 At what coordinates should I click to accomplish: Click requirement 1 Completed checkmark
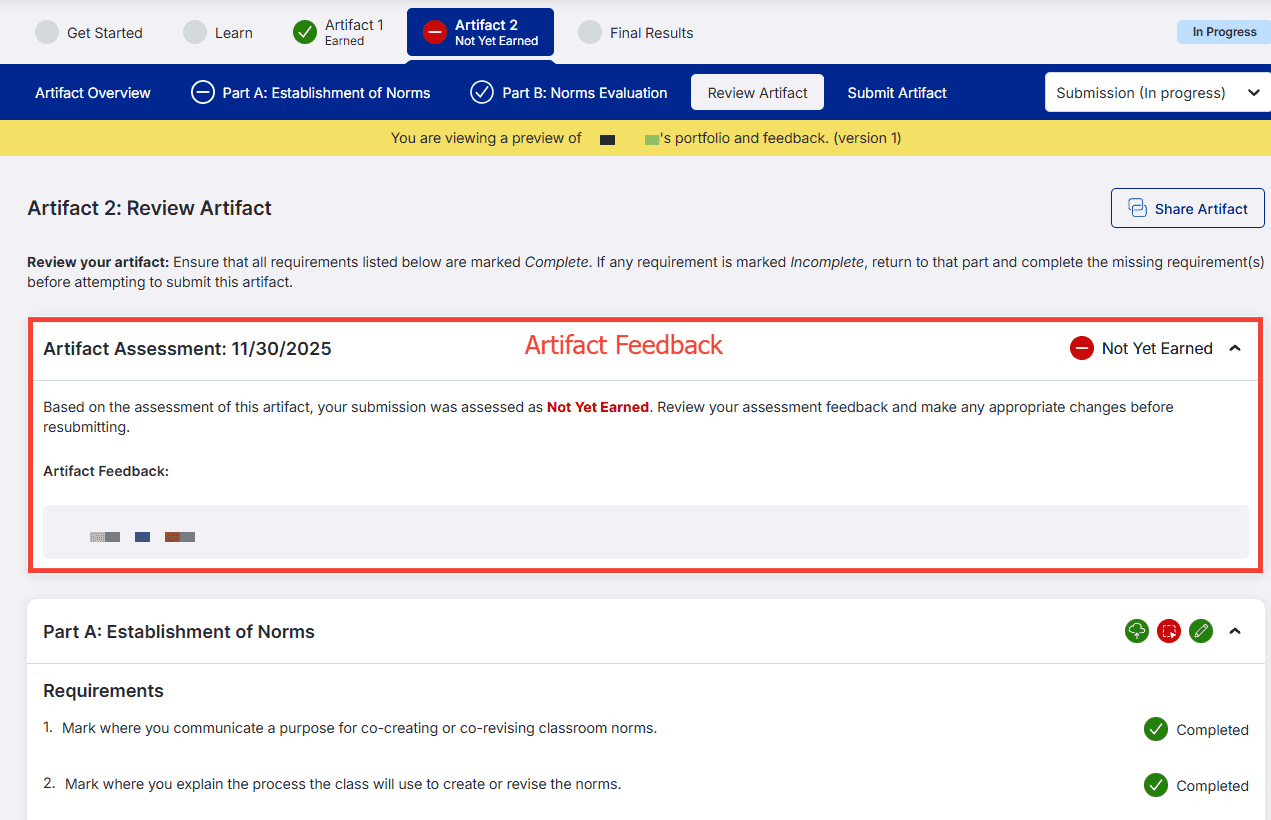tap(1156, 729)
